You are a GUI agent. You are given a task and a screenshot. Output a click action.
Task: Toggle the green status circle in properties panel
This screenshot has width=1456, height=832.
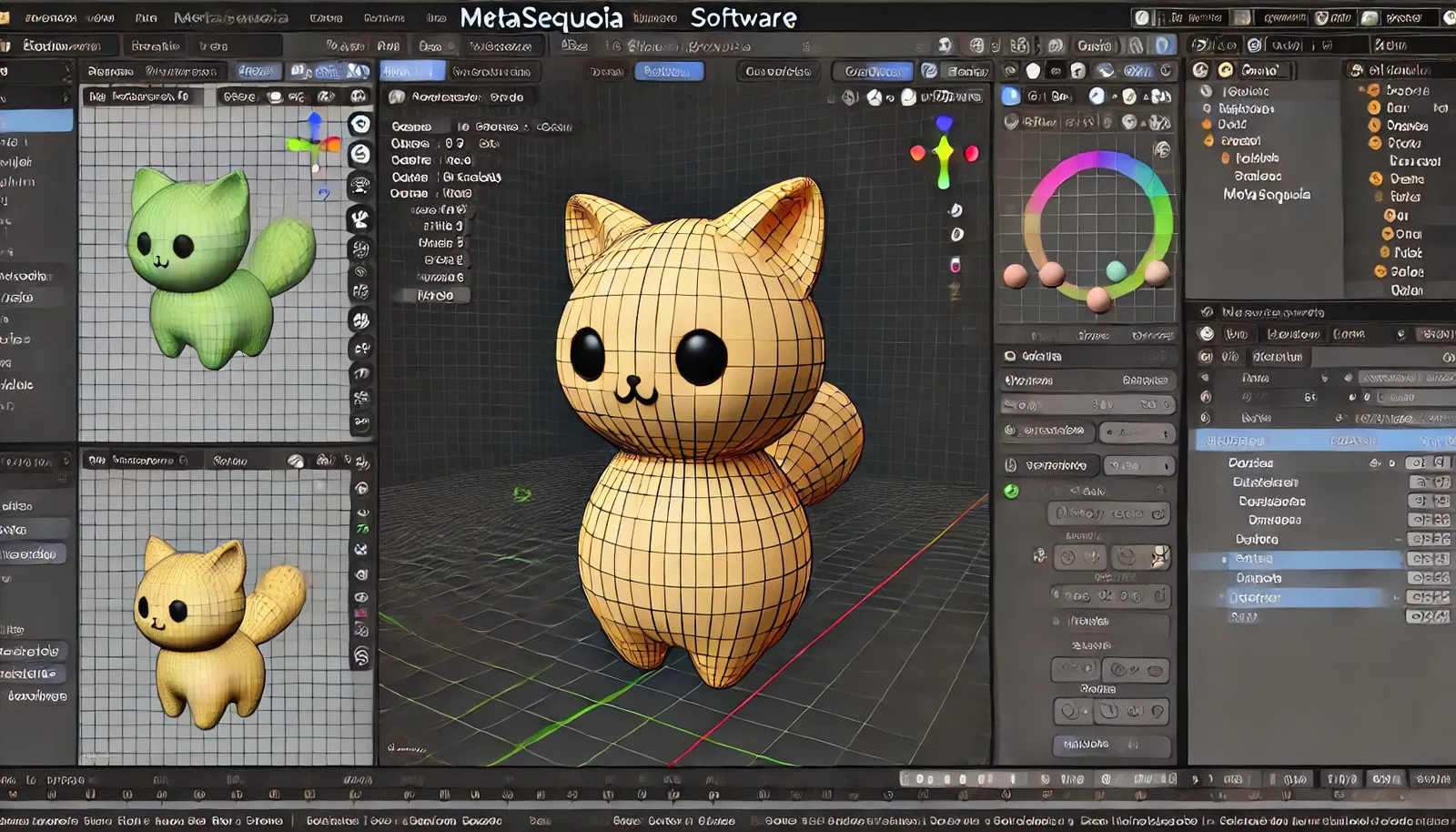(1011, 492)
